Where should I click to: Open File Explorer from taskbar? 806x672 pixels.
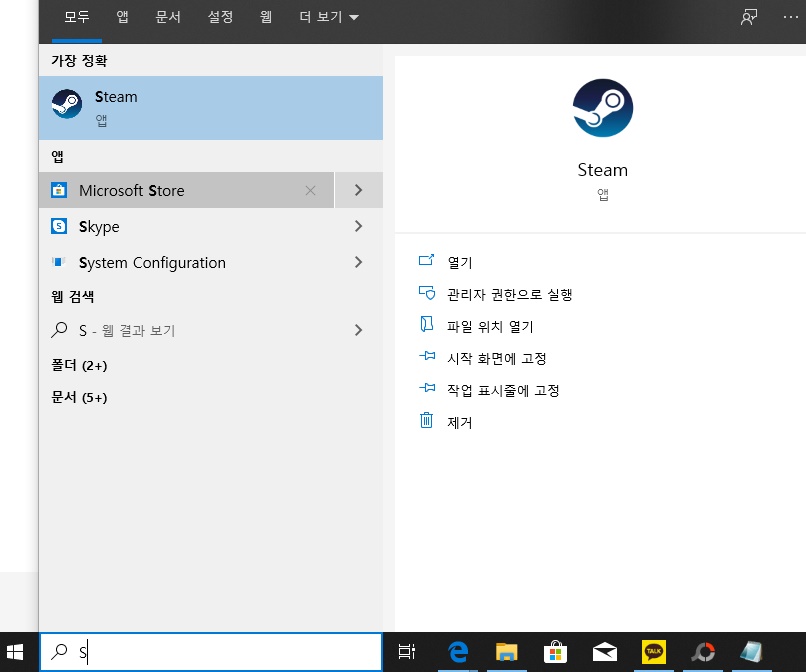[506, 652]
